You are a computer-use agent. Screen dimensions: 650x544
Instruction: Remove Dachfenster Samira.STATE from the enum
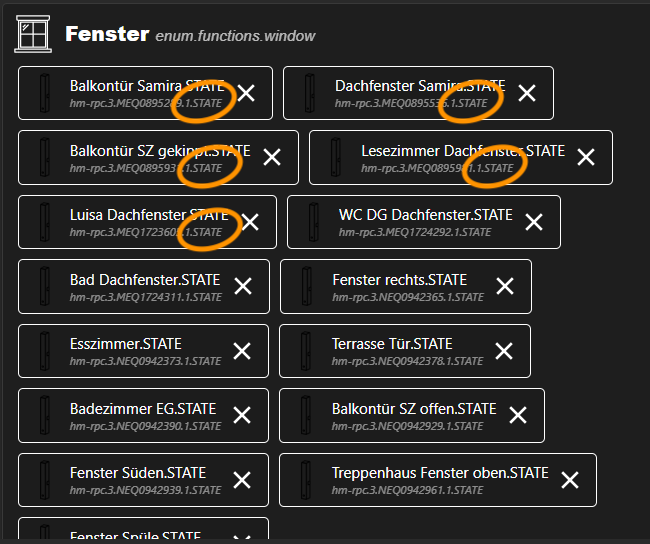pos(527,93)
